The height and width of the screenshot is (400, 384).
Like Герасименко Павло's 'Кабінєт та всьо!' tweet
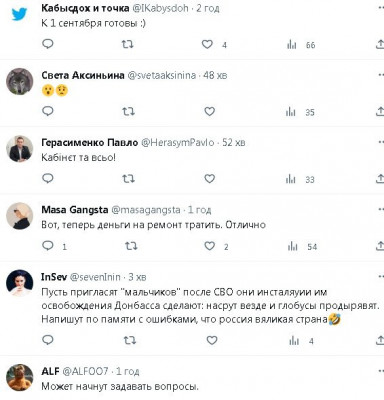[209, 179]
